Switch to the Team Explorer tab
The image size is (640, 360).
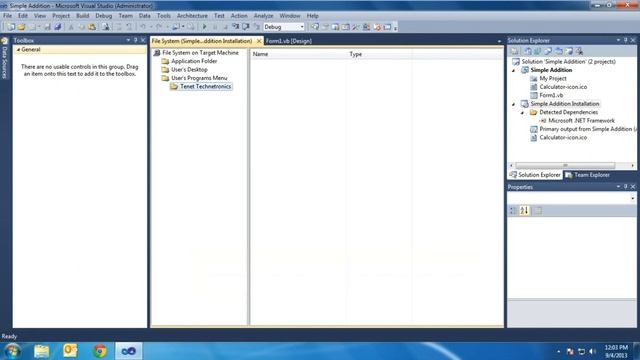click(587, 175)
